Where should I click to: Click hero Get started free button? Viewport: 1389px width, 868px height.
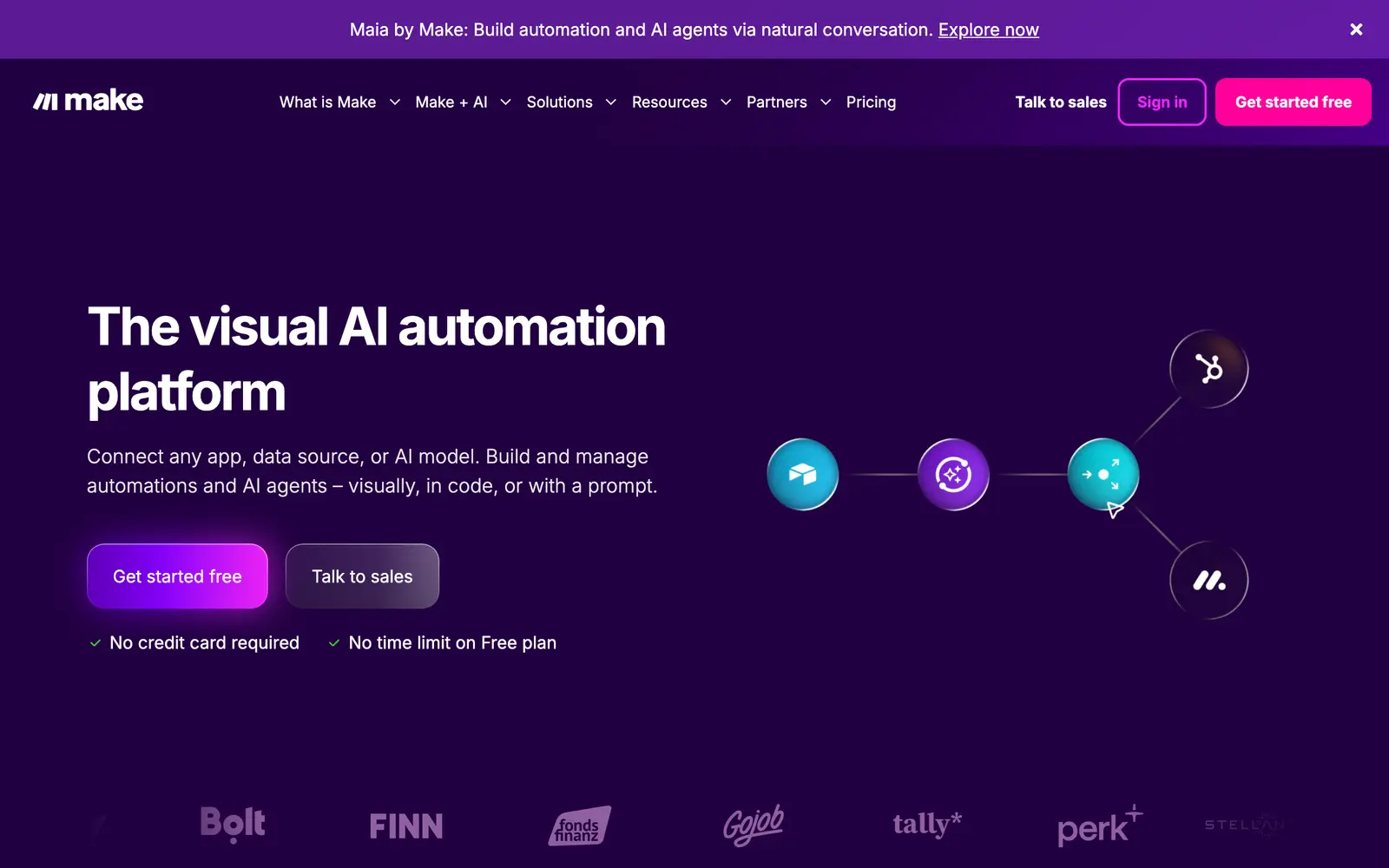click(177, 576)
